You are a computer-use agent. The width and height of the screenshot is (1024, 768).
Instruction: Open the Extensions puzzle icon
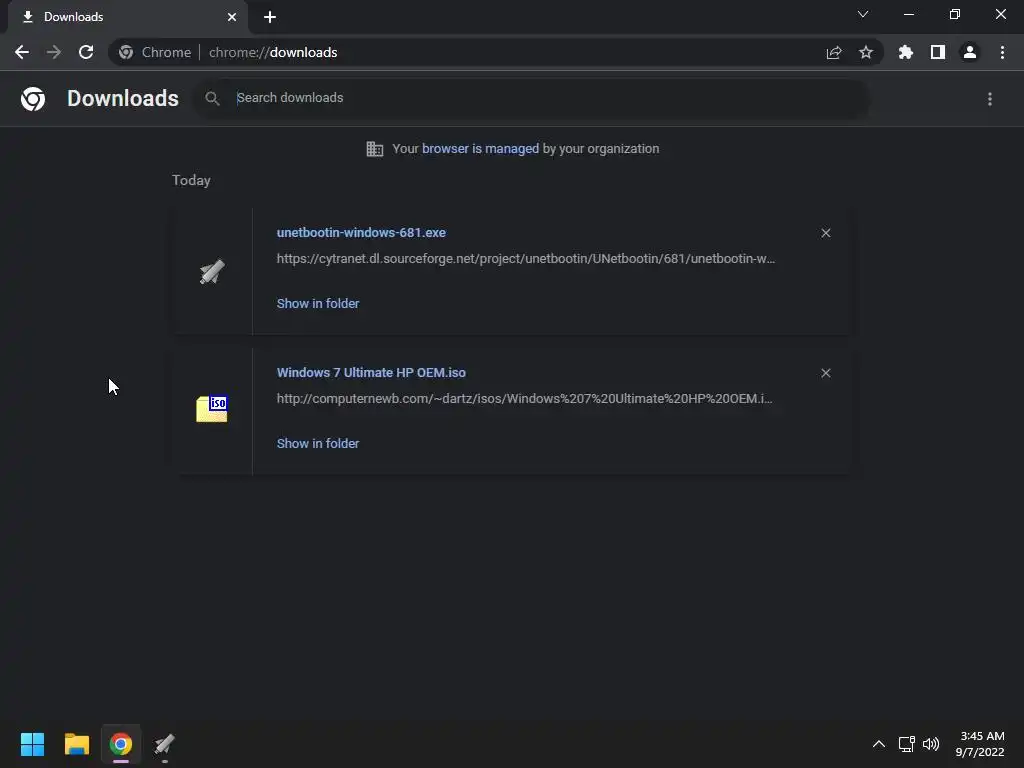pyautogui.click(x=906, y=52)
